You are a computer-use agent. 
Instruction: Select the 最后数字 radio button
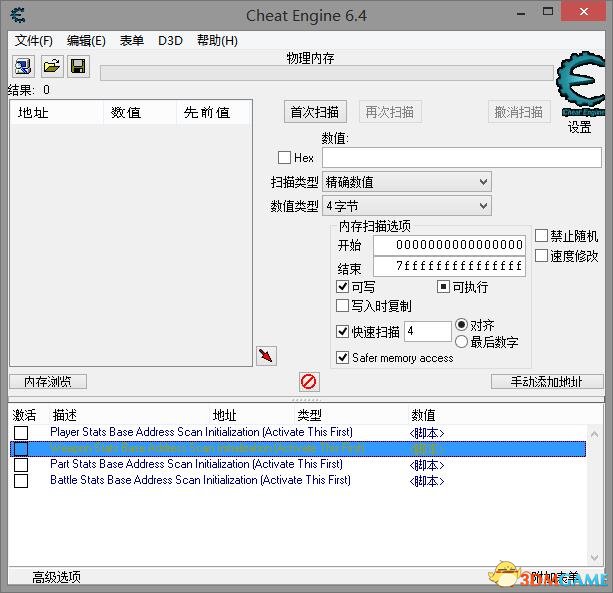point(461,342)
